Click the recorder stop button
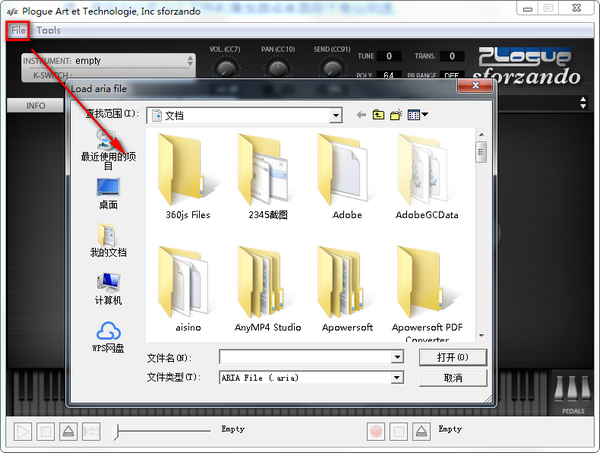Image resolution: width=600 pixels, height=453 pixels. 398,432
